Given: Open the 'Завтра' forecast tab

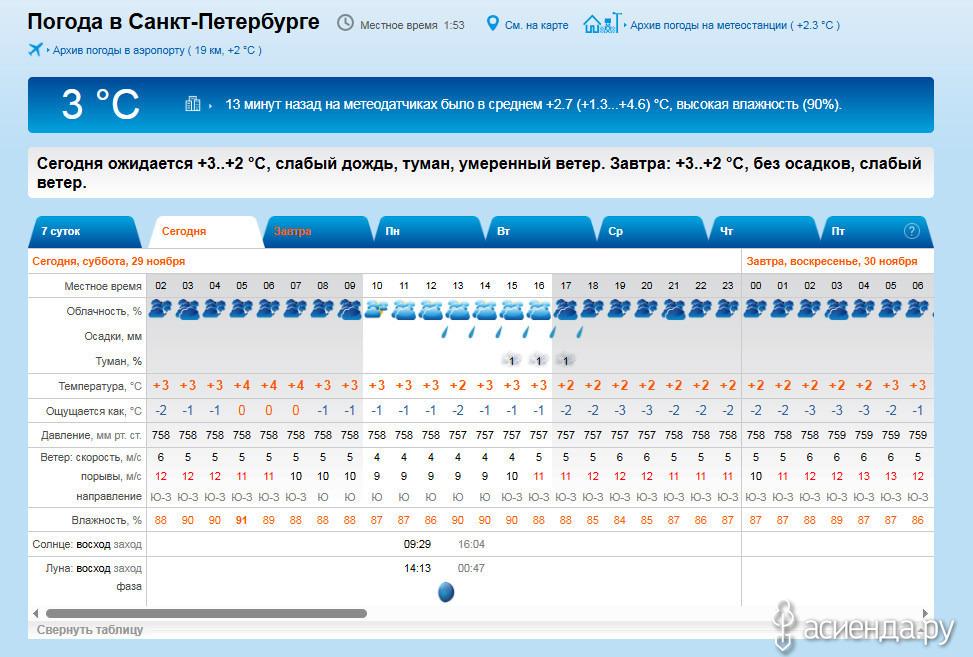Looking at the screenshot, I should [x=292, y=231].
